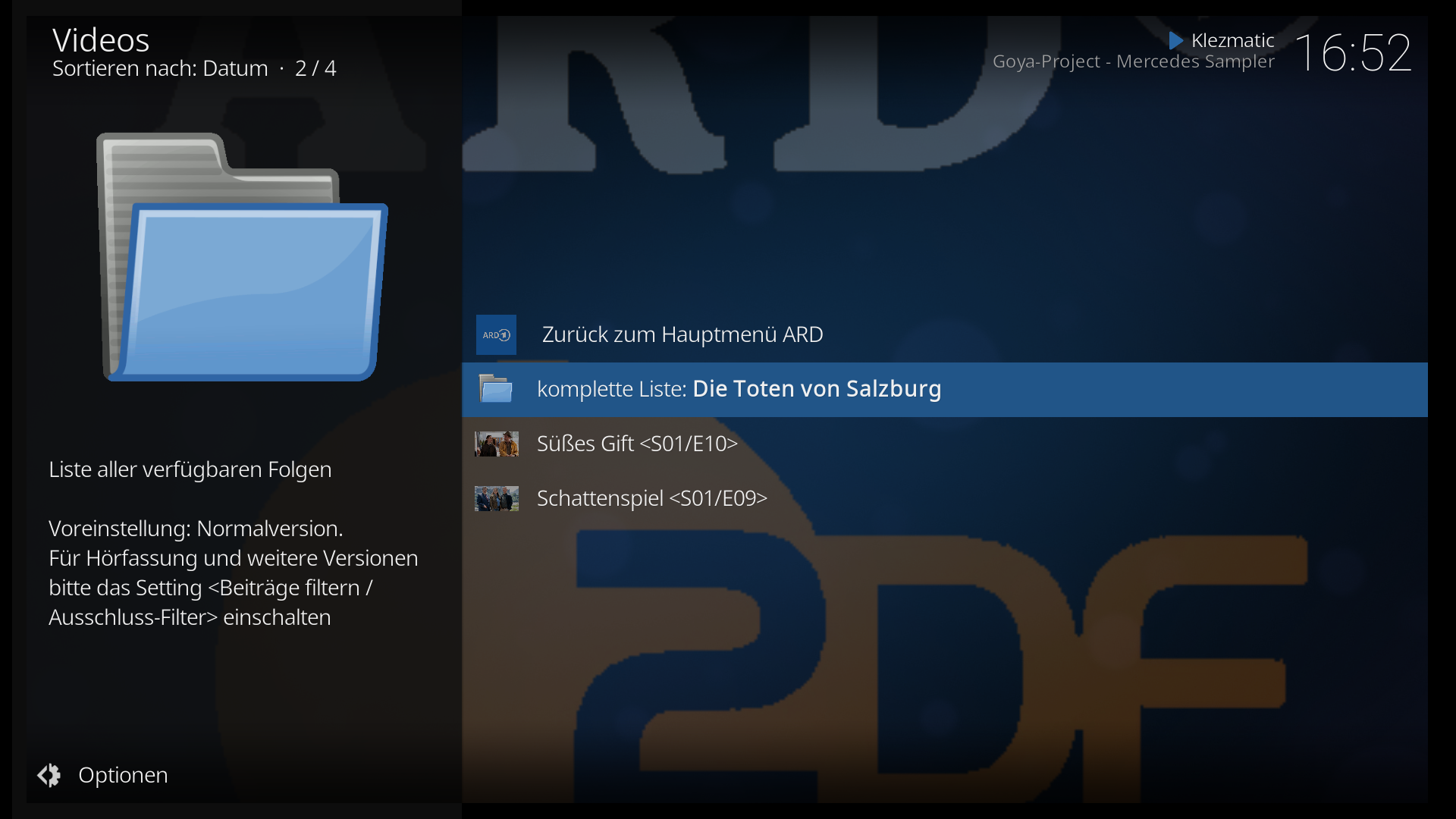
Task: Click the 2 / 4 item position counter
Action: click(x=315, y=68)
